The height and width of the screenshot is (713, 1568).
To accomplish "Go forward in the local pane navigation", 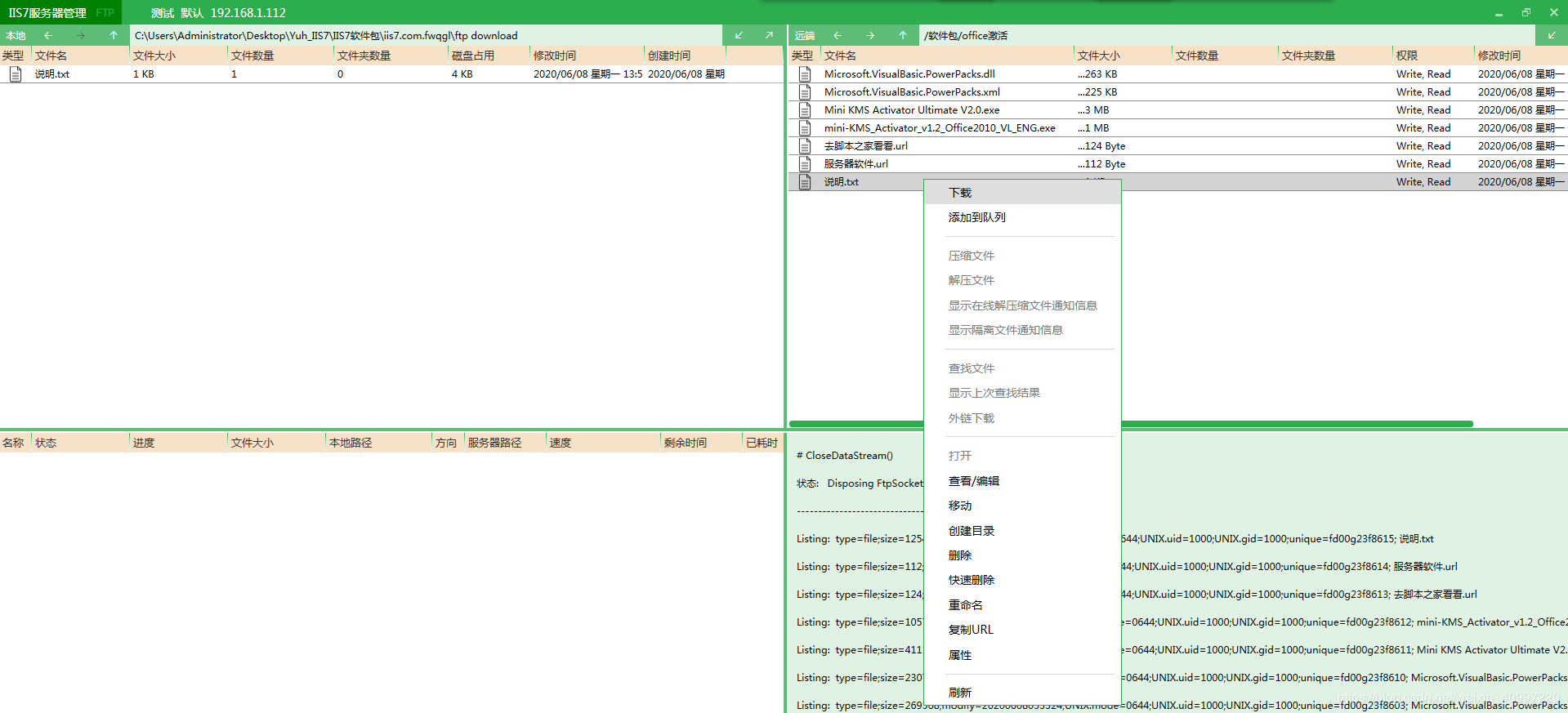I will 81,35.
